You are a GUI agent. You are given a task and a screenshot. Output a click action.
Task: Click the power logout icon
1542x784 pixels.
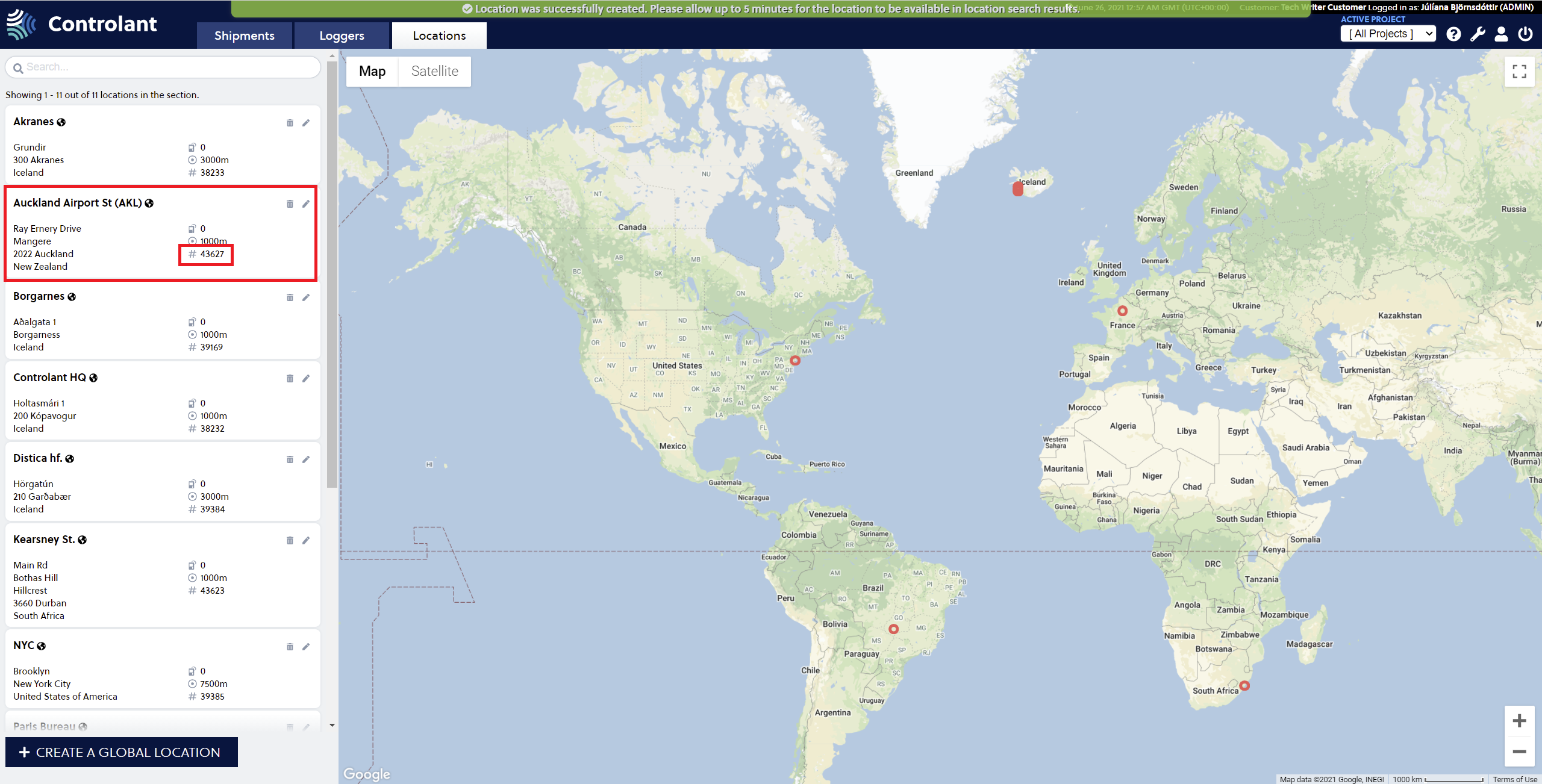point(1525,34)
